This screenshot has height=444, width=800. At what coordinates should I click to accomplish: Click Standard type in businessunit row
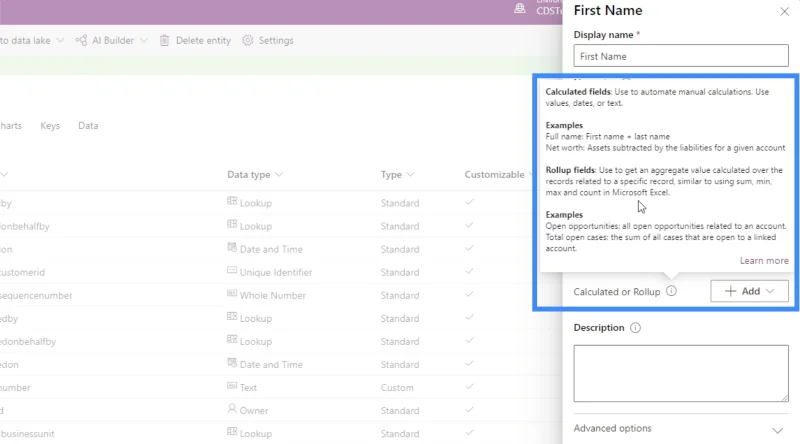pyautogui.click(x=400, y=434)
